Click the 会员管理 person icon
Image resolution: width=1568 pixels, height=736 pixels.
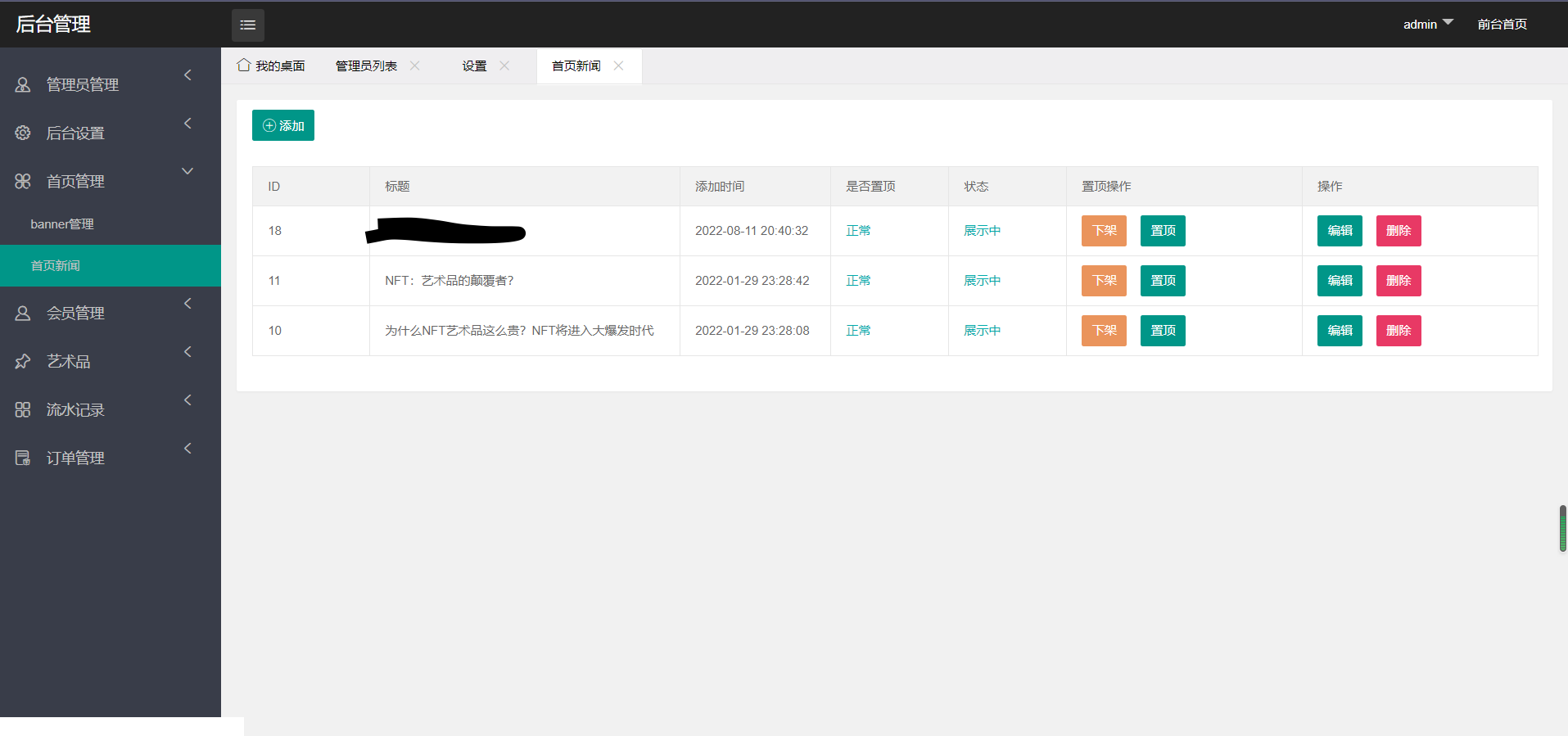pyautogui.click(x=23, y=313)
